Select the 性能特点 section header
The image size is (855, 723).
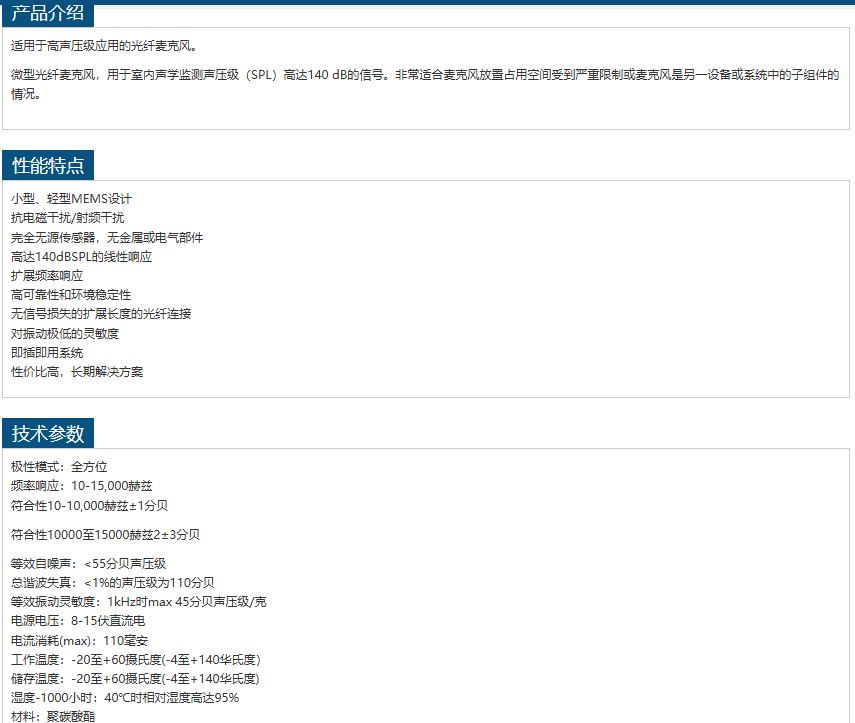coord(48,166)
